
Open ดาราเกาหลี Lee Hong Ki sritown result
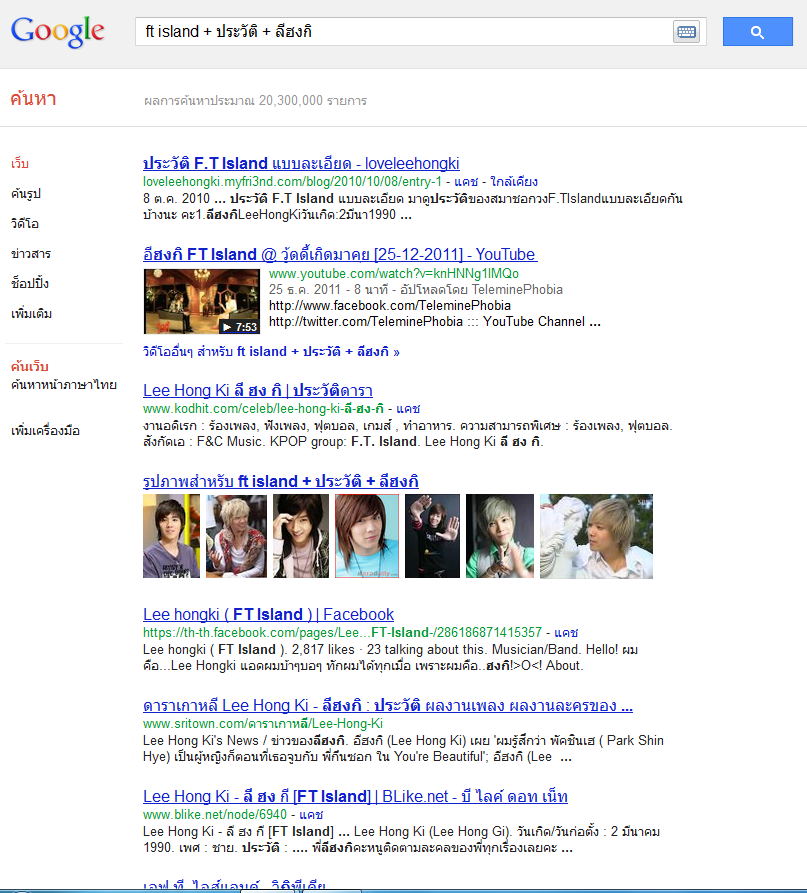pos(388,705)
